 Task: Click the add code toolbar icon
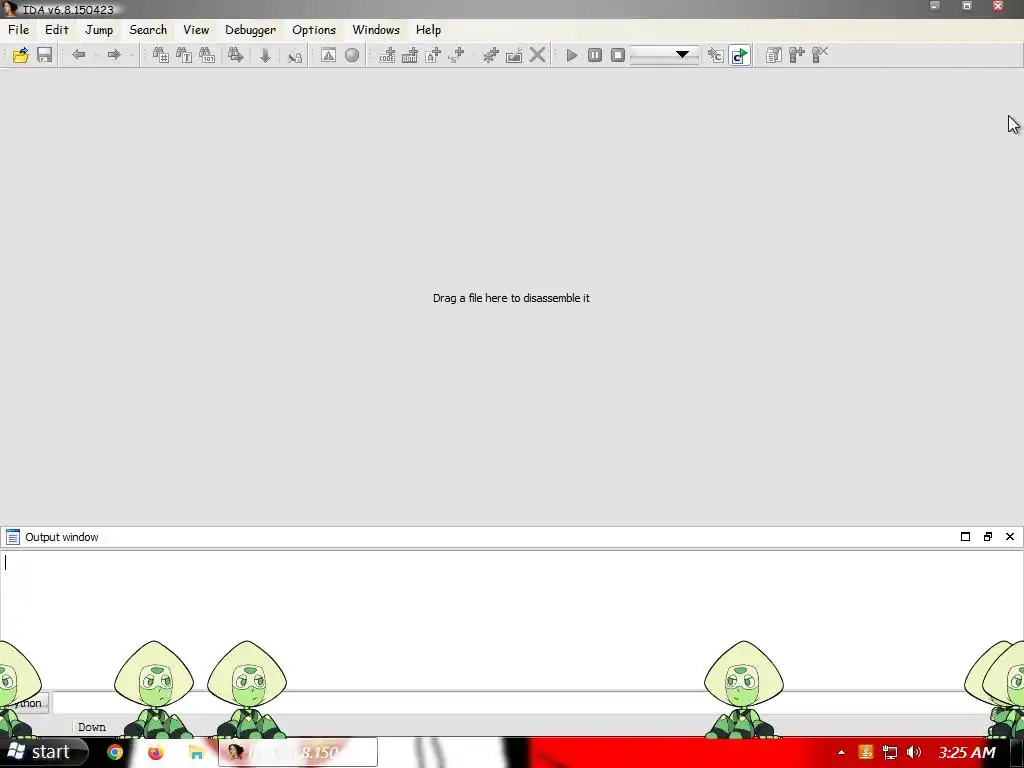[x=387, y=56]
